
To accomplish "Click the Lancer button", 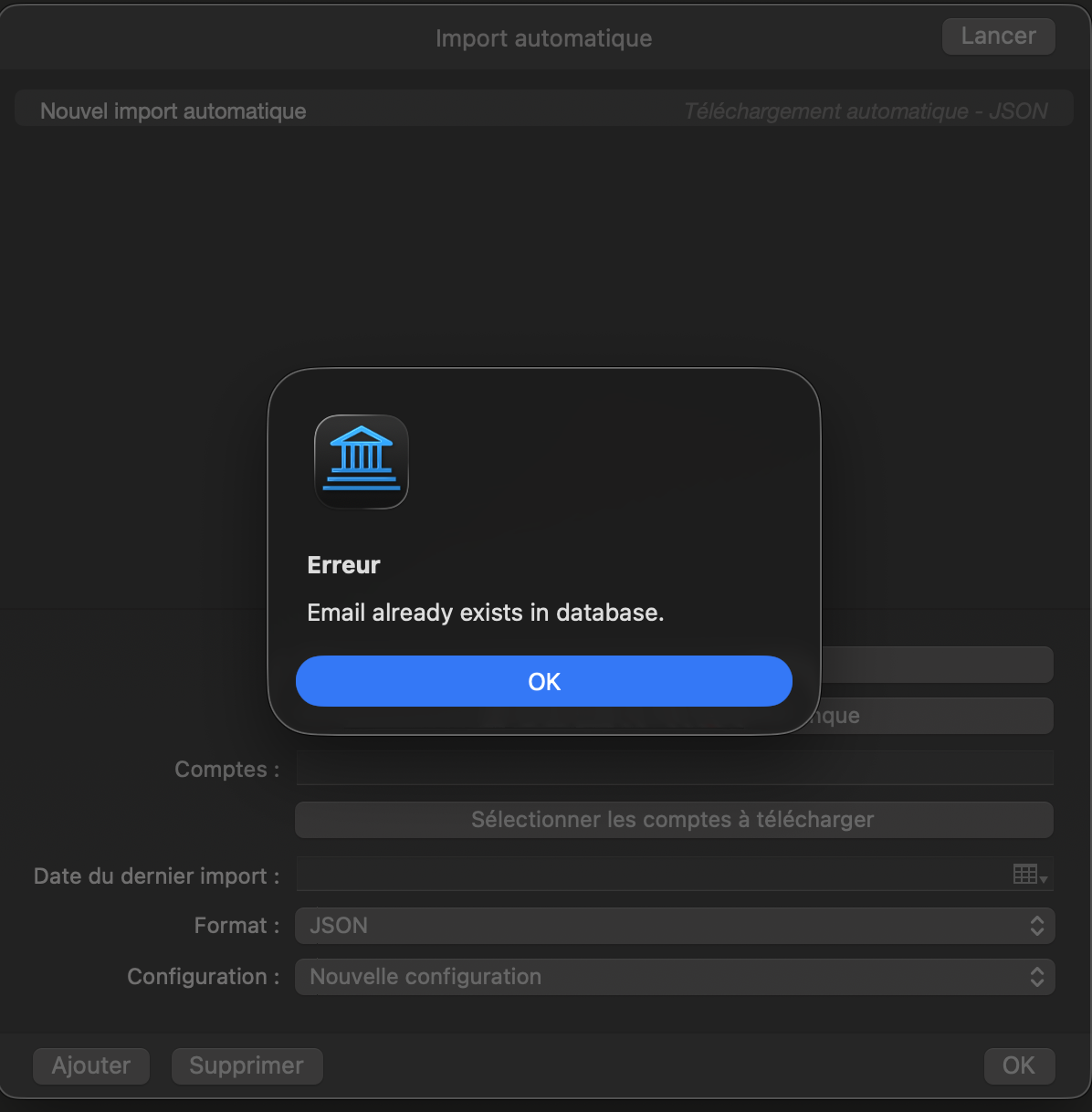I will pyautogui.click(x=998, y=37).
